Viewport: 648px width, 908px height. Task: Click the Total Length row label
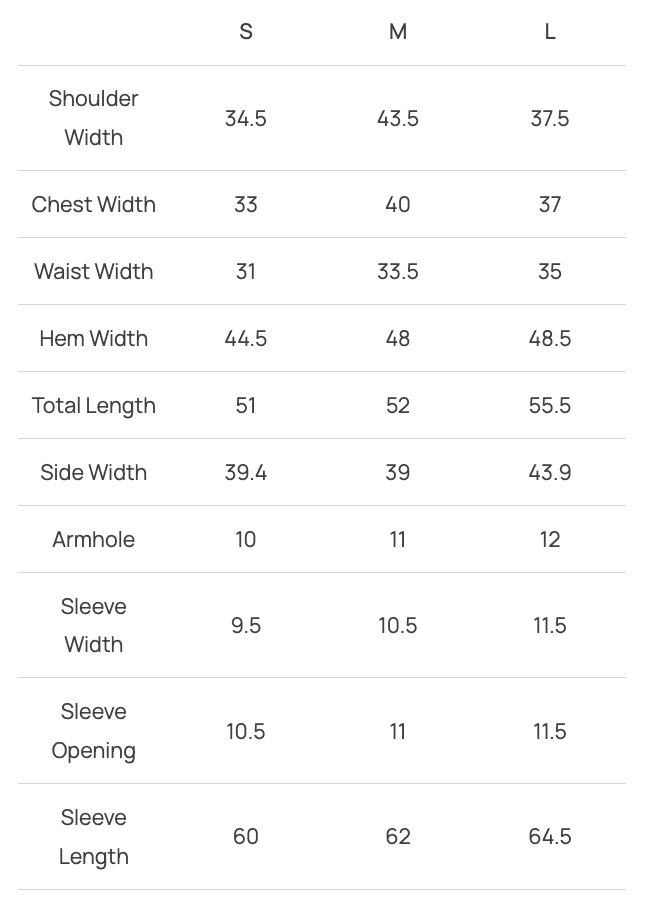(94, 405)
